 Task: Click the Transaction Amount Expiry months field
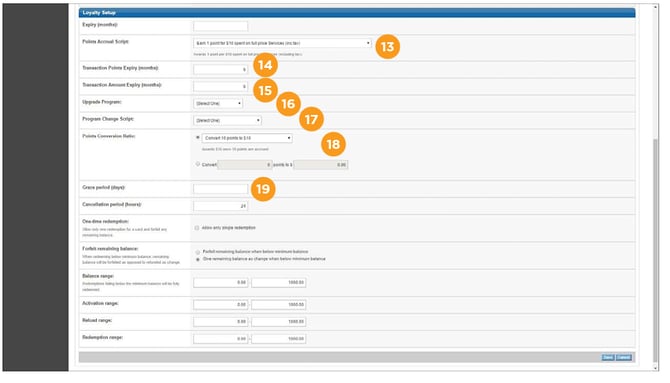220,86
